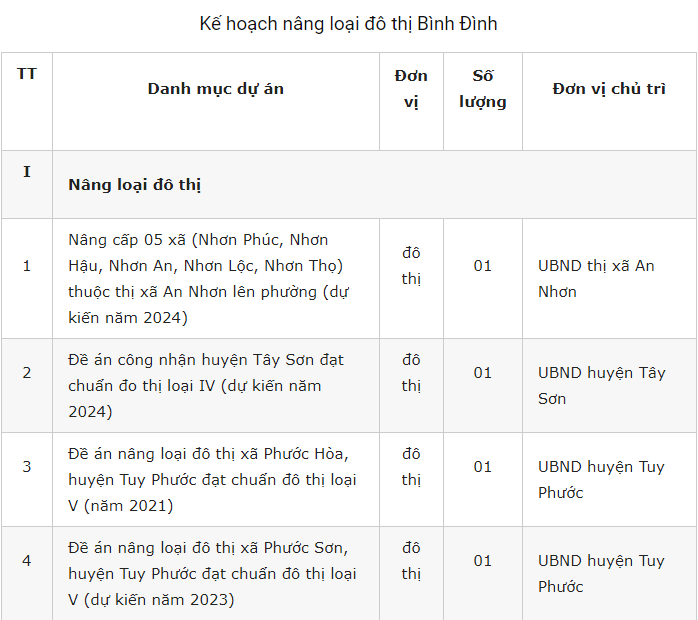Image resolution: width=698 pixels, height=620 pixels.
Task: Click the Phước Sơn project description
Action: pos(212,573)
